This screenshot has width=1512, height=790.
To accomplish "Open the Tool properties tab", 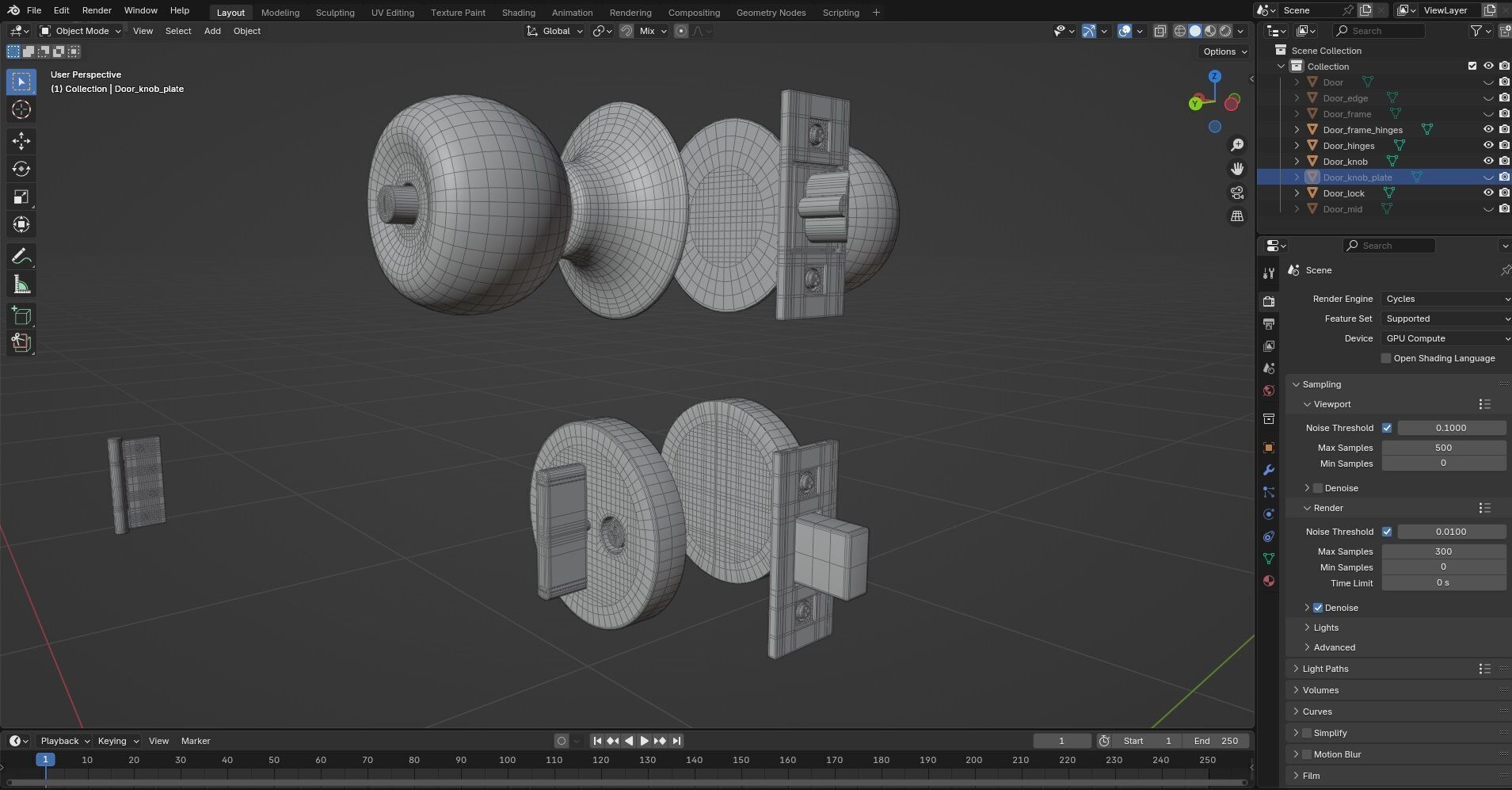I will coord(1269,273).
